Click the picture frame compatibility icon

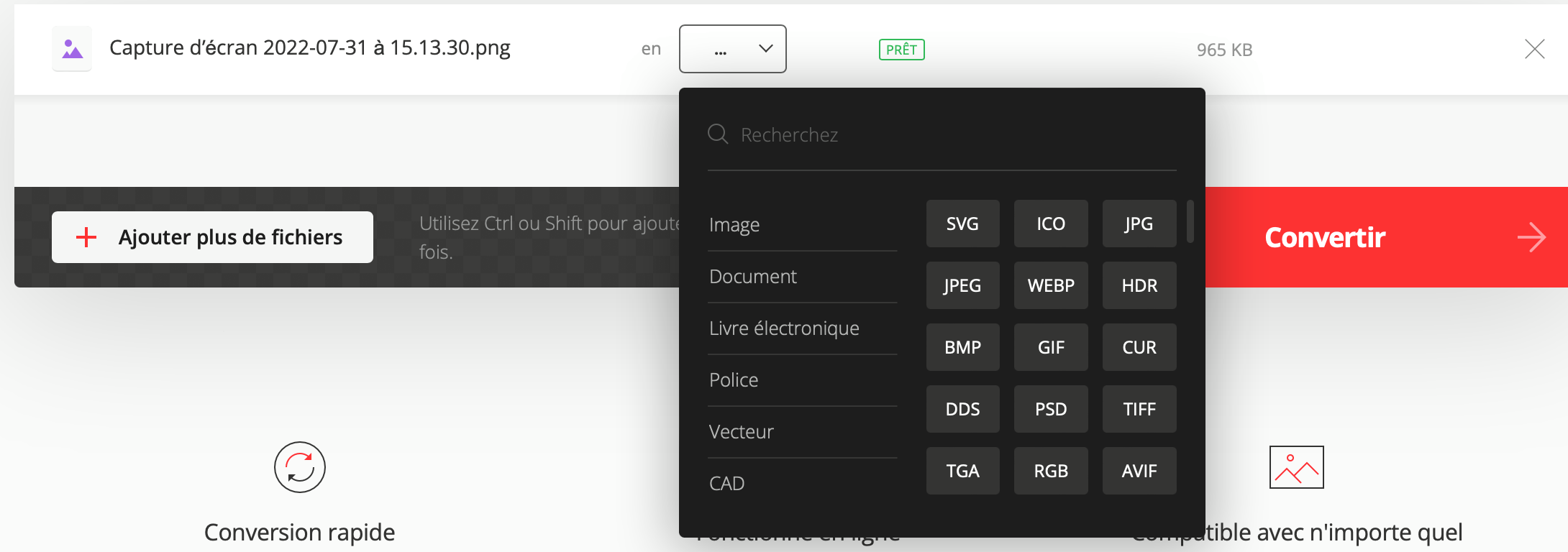[1297, 467]
